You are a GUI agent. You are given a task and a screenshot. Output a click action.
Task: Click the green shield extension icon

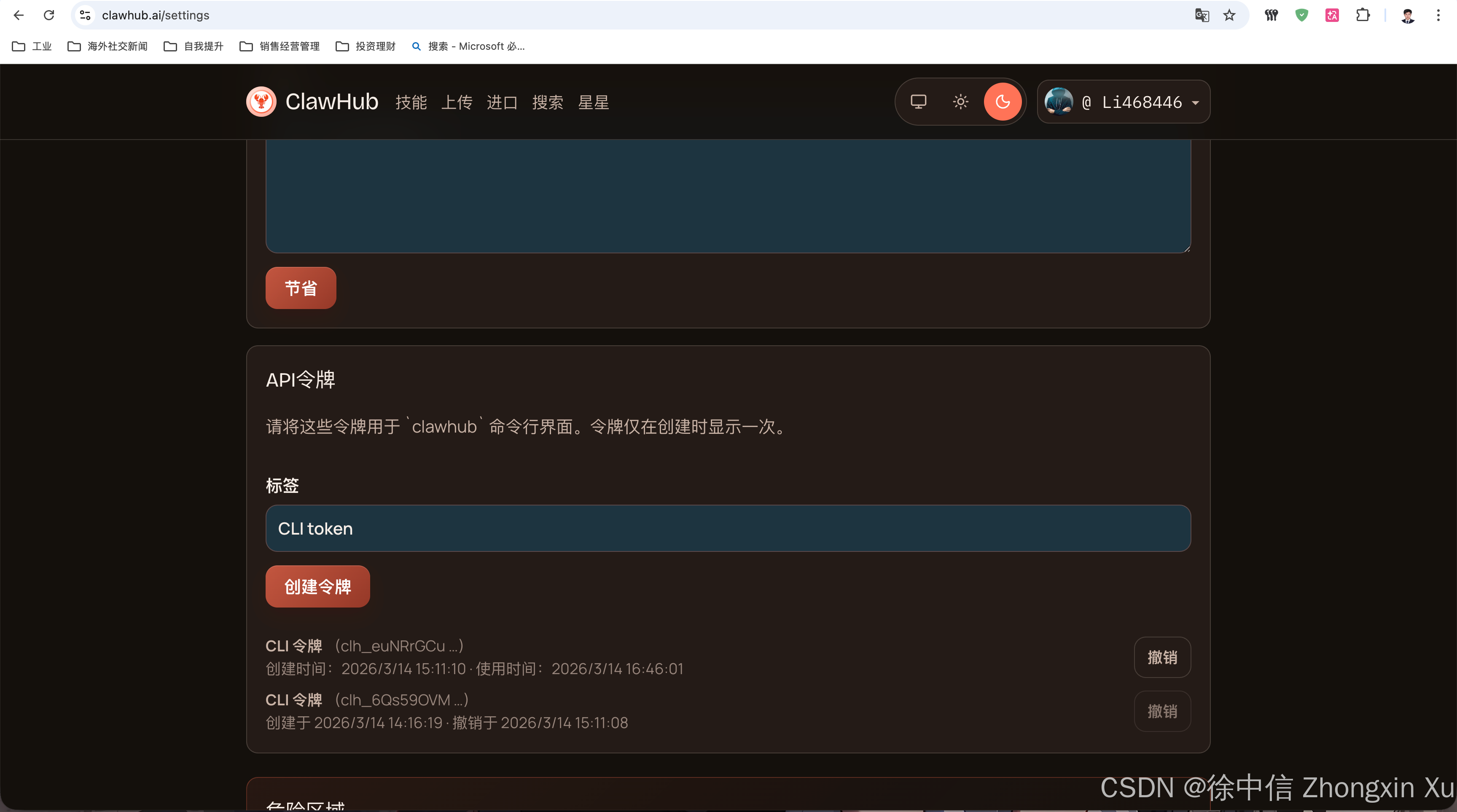(x=1301, y=15)
